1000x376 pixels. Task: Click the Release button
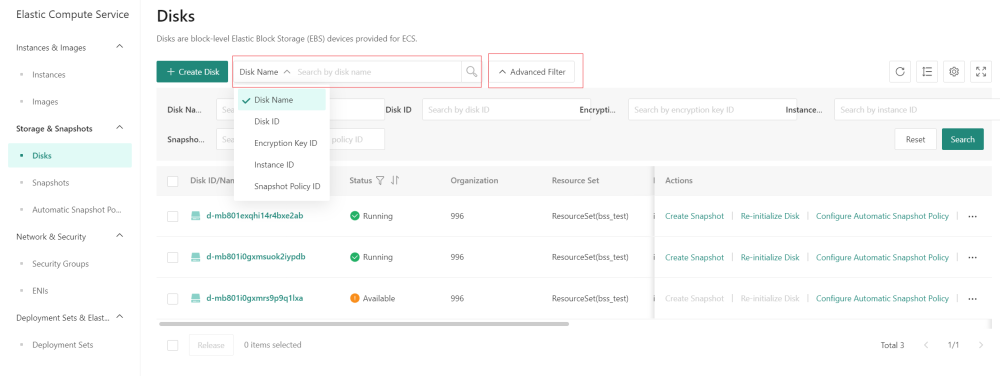[x=211, y=345]
